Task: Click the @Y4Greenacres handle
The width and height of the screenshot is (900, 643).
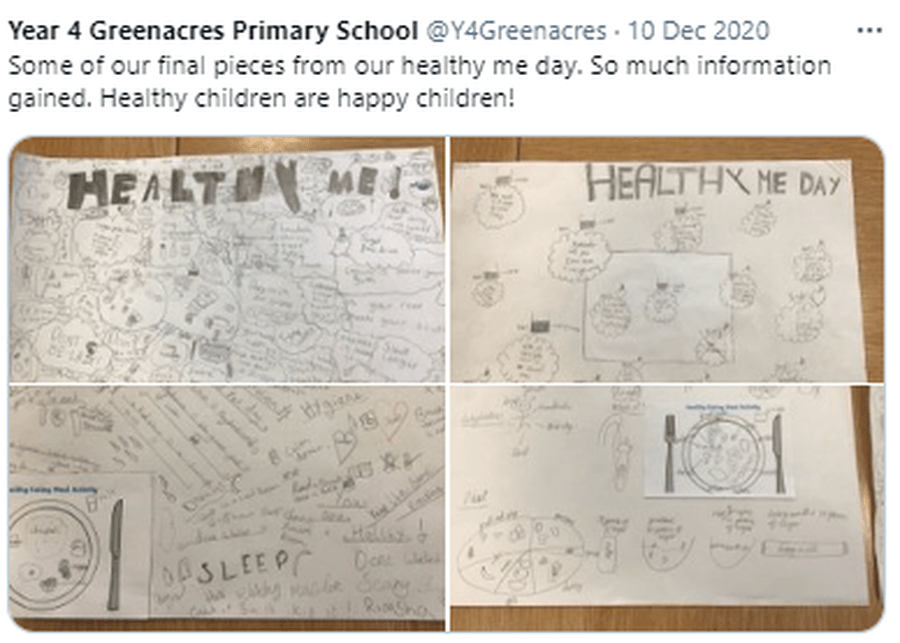Action: coord(515,30)
